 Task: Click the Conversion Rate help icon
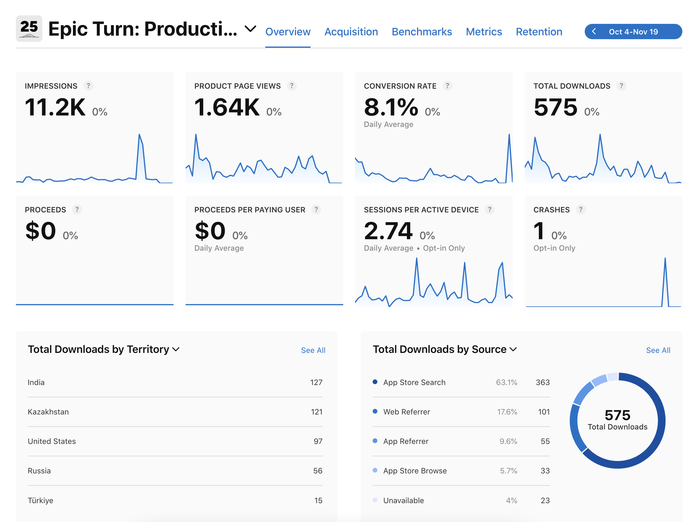click(447, 86)
